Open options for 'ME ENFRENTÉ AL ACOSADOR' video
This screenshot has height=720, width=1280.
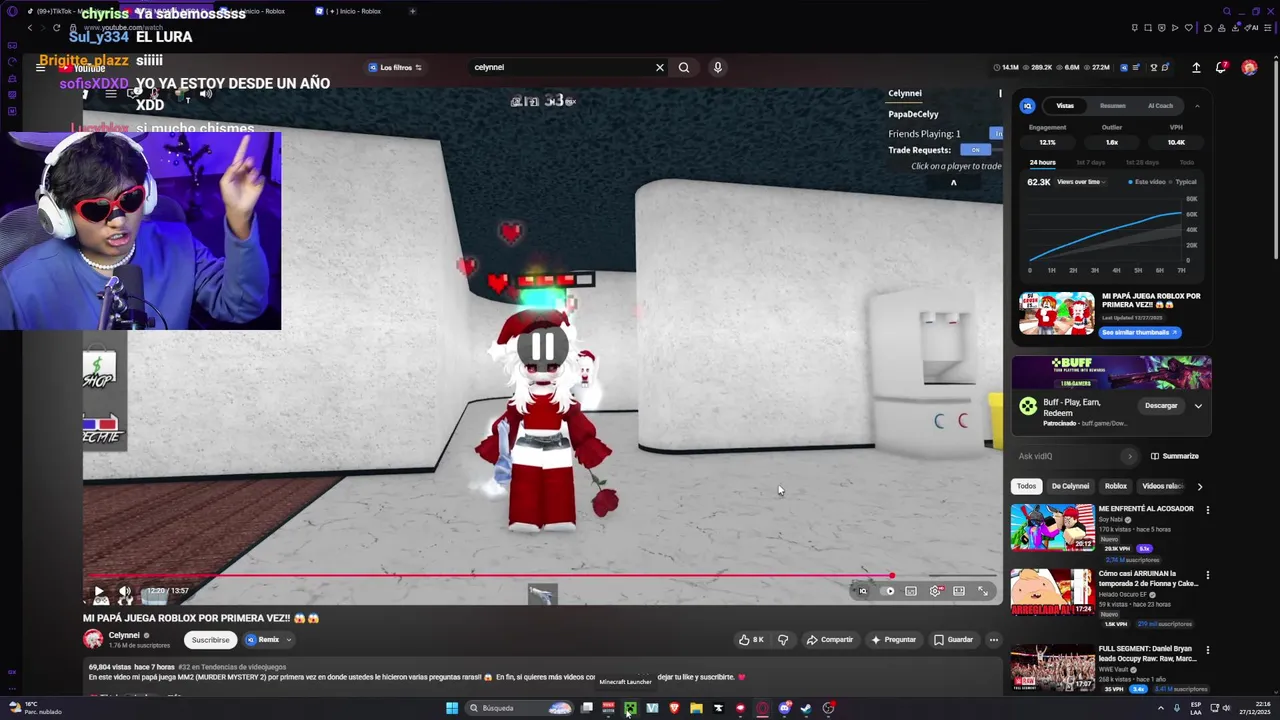coord(1207,510)
